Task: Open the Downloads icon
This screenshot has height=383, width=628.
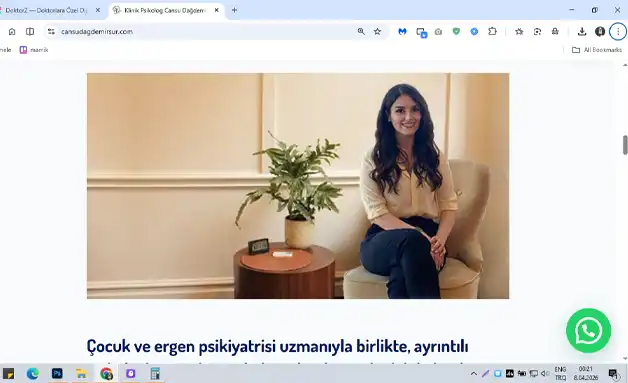Action: click(x=582, y=32)
